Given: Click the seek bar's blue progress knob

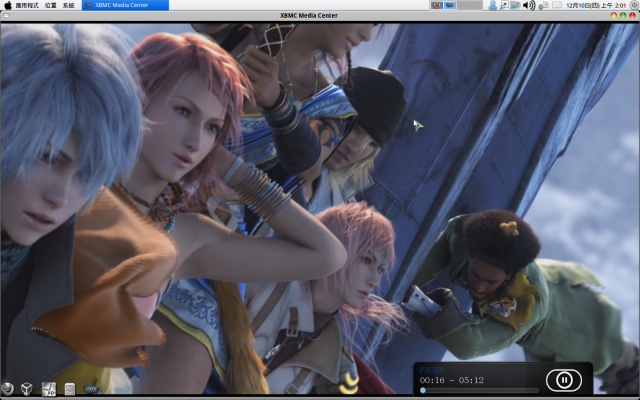Looking at the screenshot, I should (423, 391).
